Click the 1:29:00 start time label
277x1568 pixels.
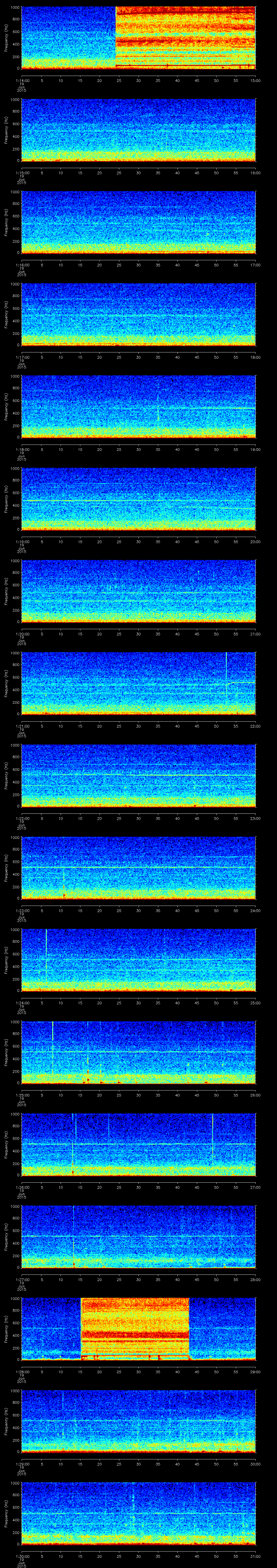pyautogui.click(x=22, y=1464)
